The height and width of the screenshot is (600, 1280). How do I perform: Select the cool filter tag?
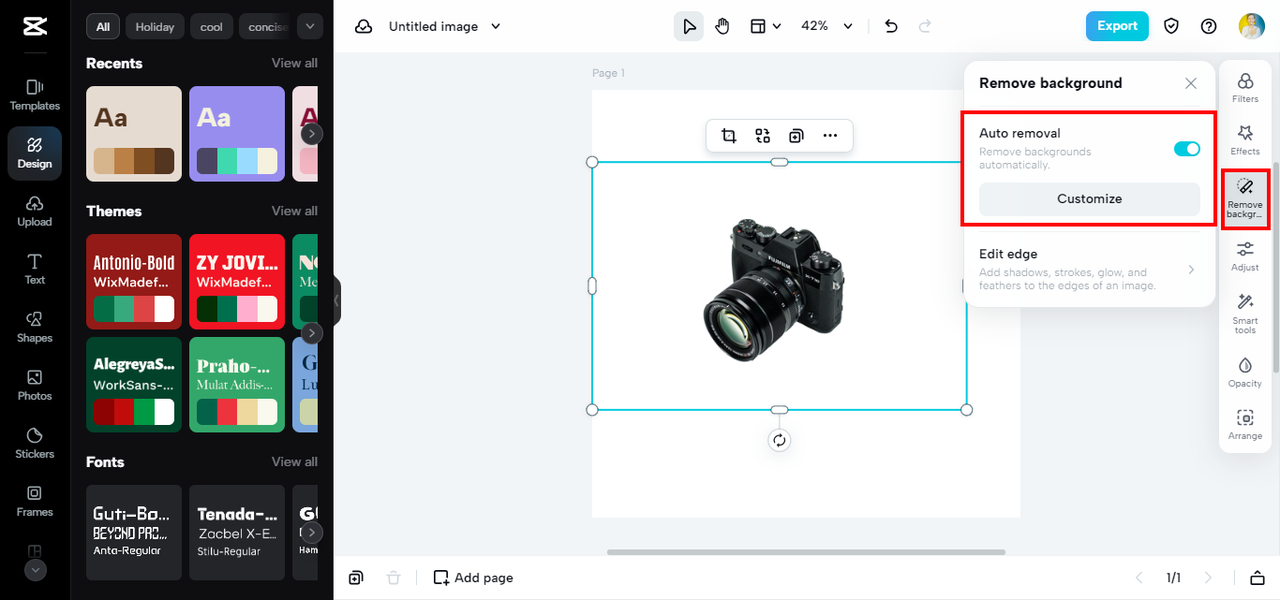point(212,27)
